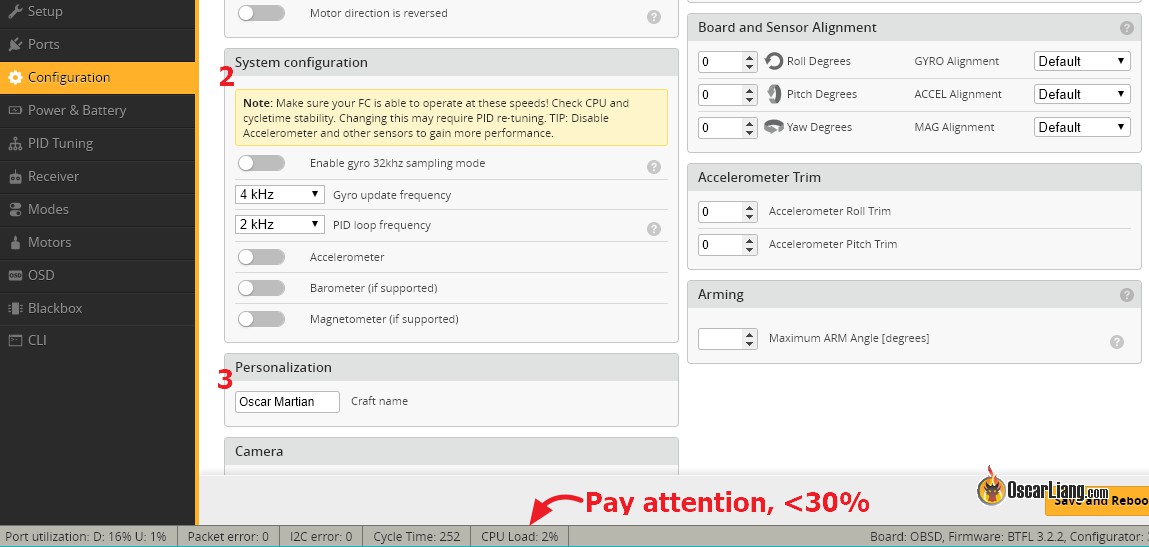Click the Receiver icon in sidebar
1149x547 pixels.
pos(15,177)
